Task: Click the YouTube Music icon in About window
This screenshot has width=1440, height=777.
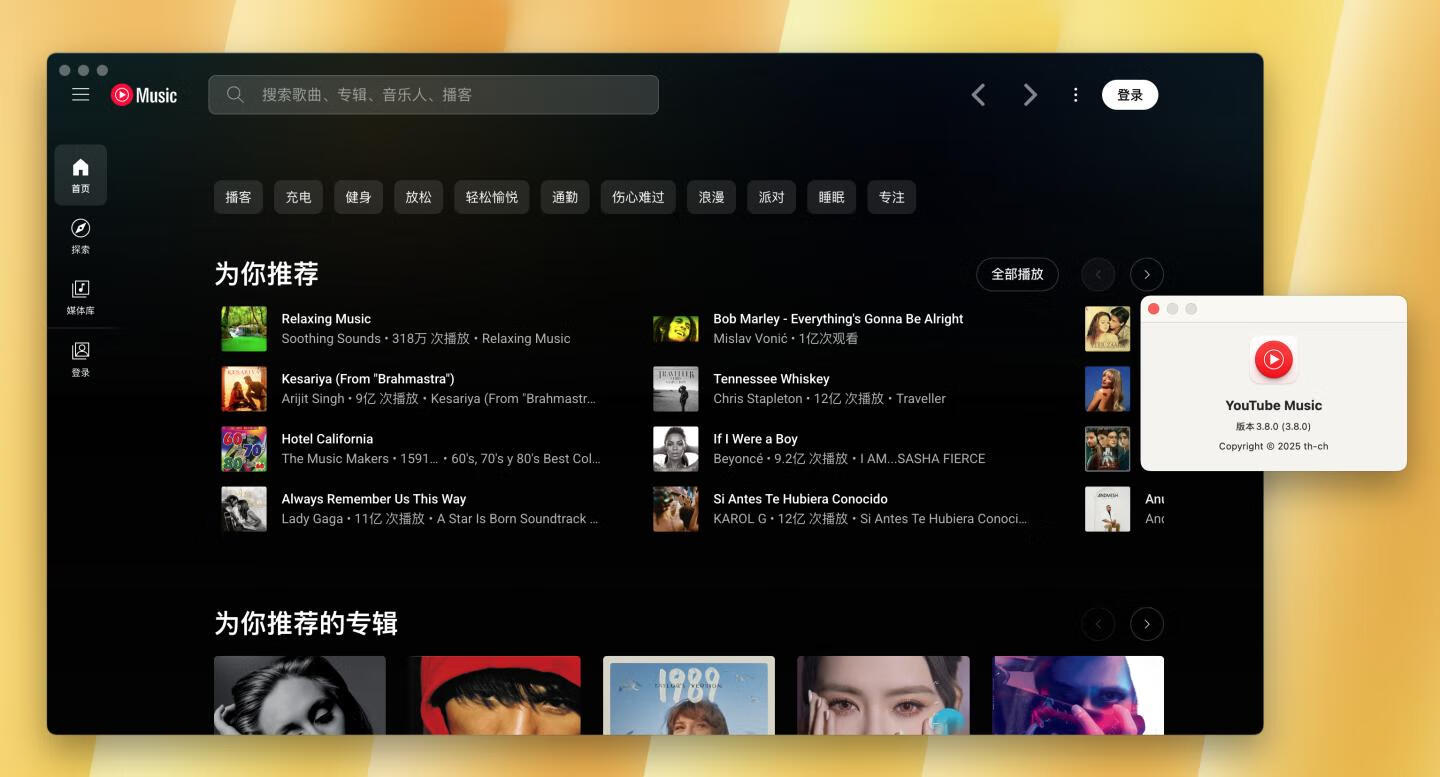Action: coord(1273,359)
